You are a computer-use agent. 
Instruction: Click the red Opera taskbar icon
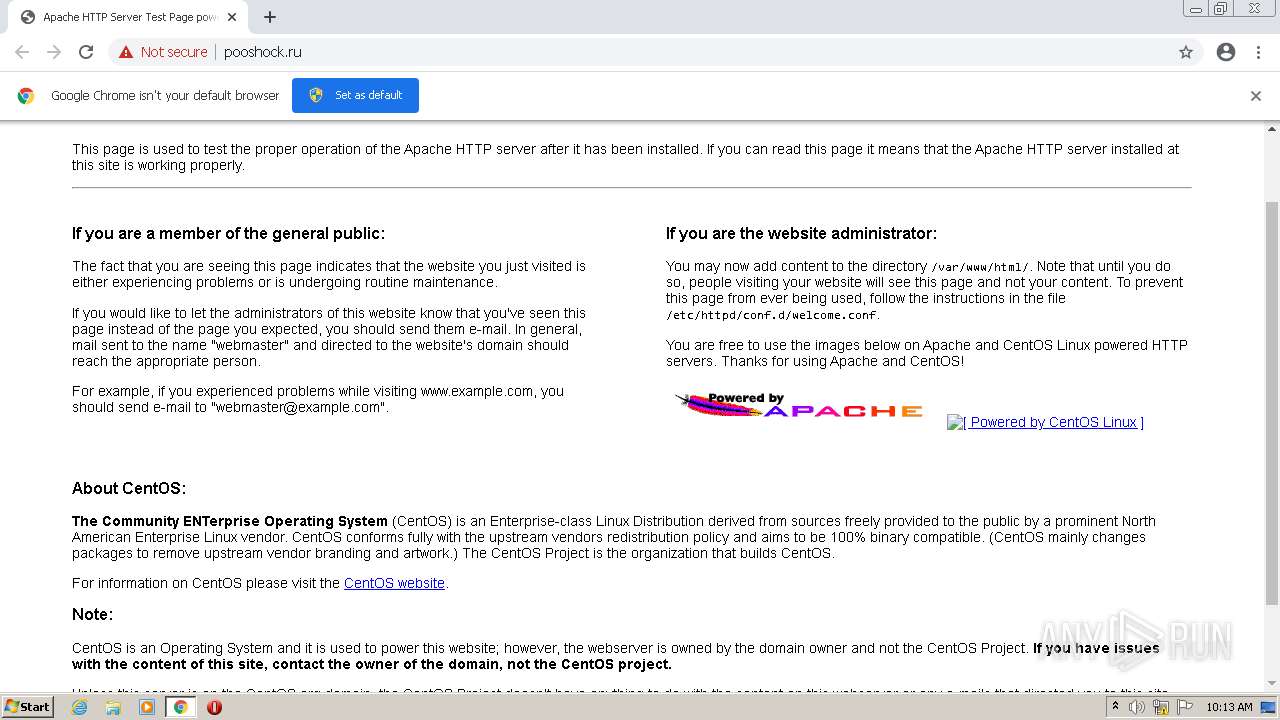coord(214,707)
